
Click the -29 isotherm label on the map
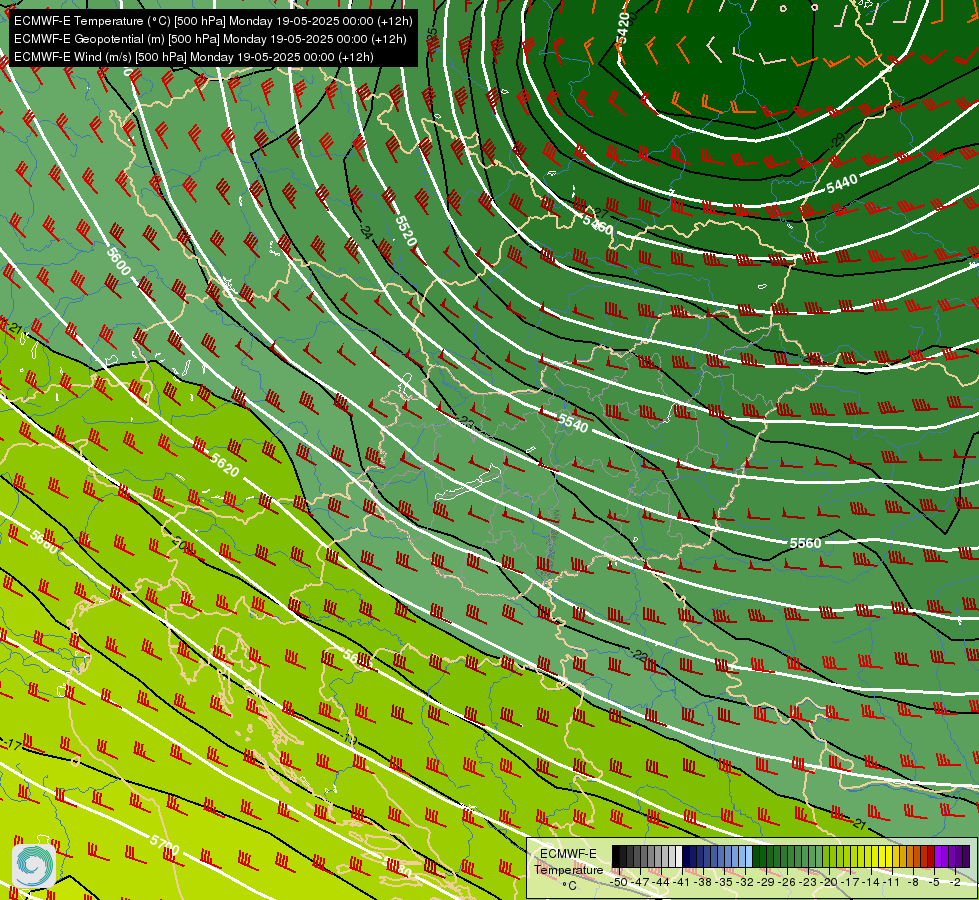click(x=835, y=141)
